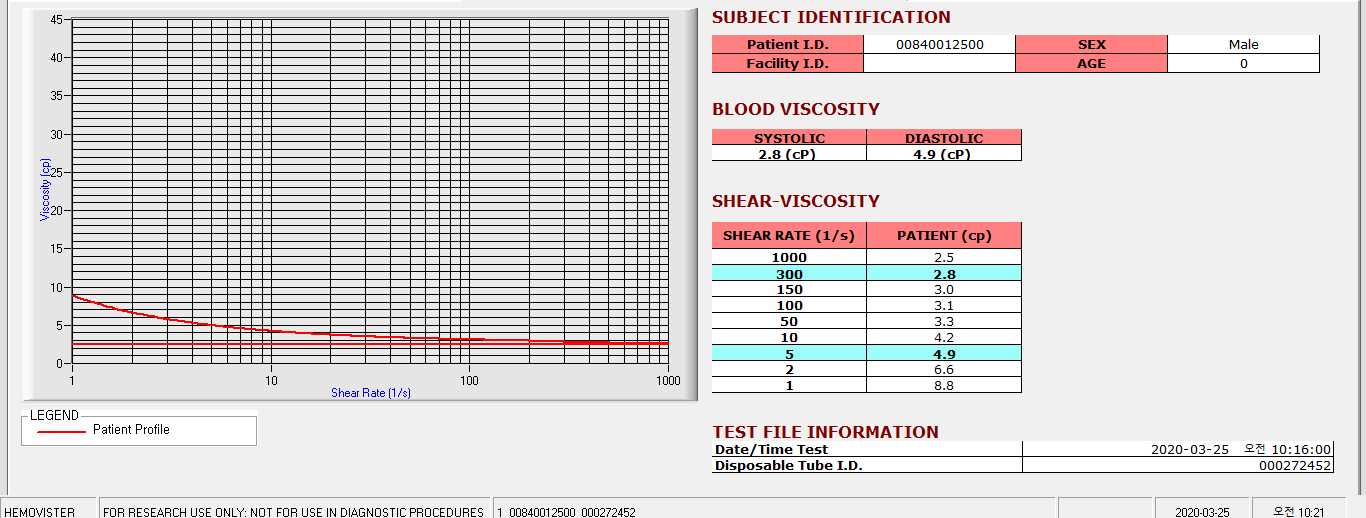
Task: Select the highlighted shear rate 5 row
Action: 866,354
